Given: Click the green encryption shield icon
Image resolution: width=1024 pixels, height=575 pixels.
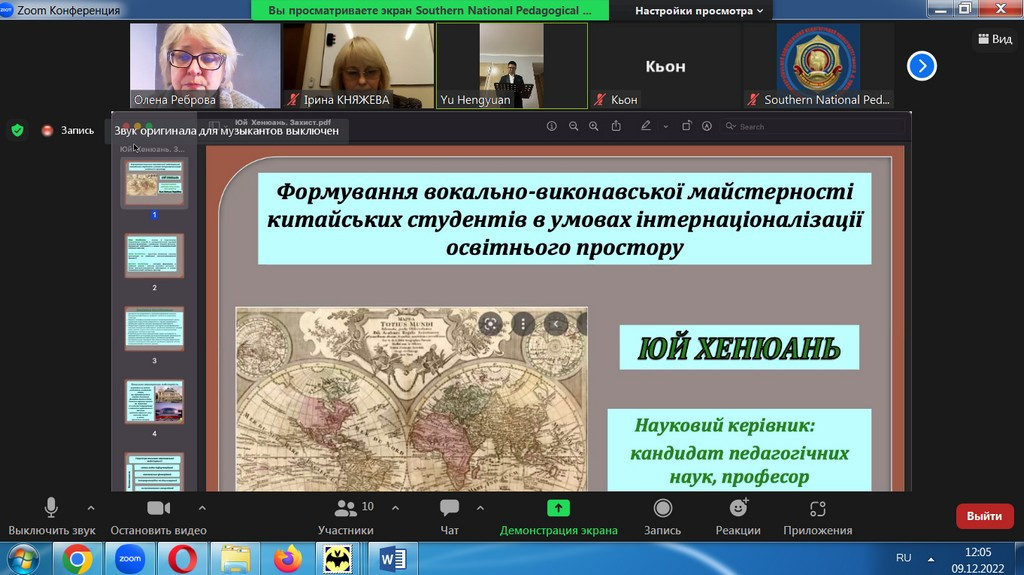Looking at the screenshot, I should 18,130.
